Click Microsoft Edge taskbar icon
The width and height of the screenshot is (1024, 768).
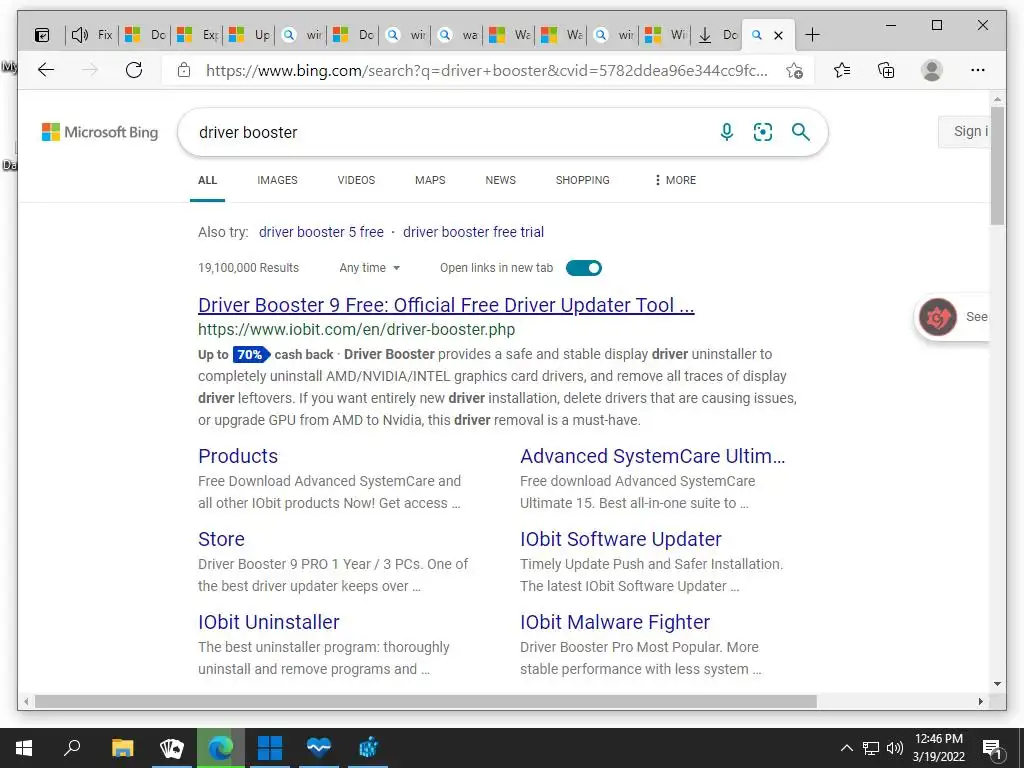221,748
